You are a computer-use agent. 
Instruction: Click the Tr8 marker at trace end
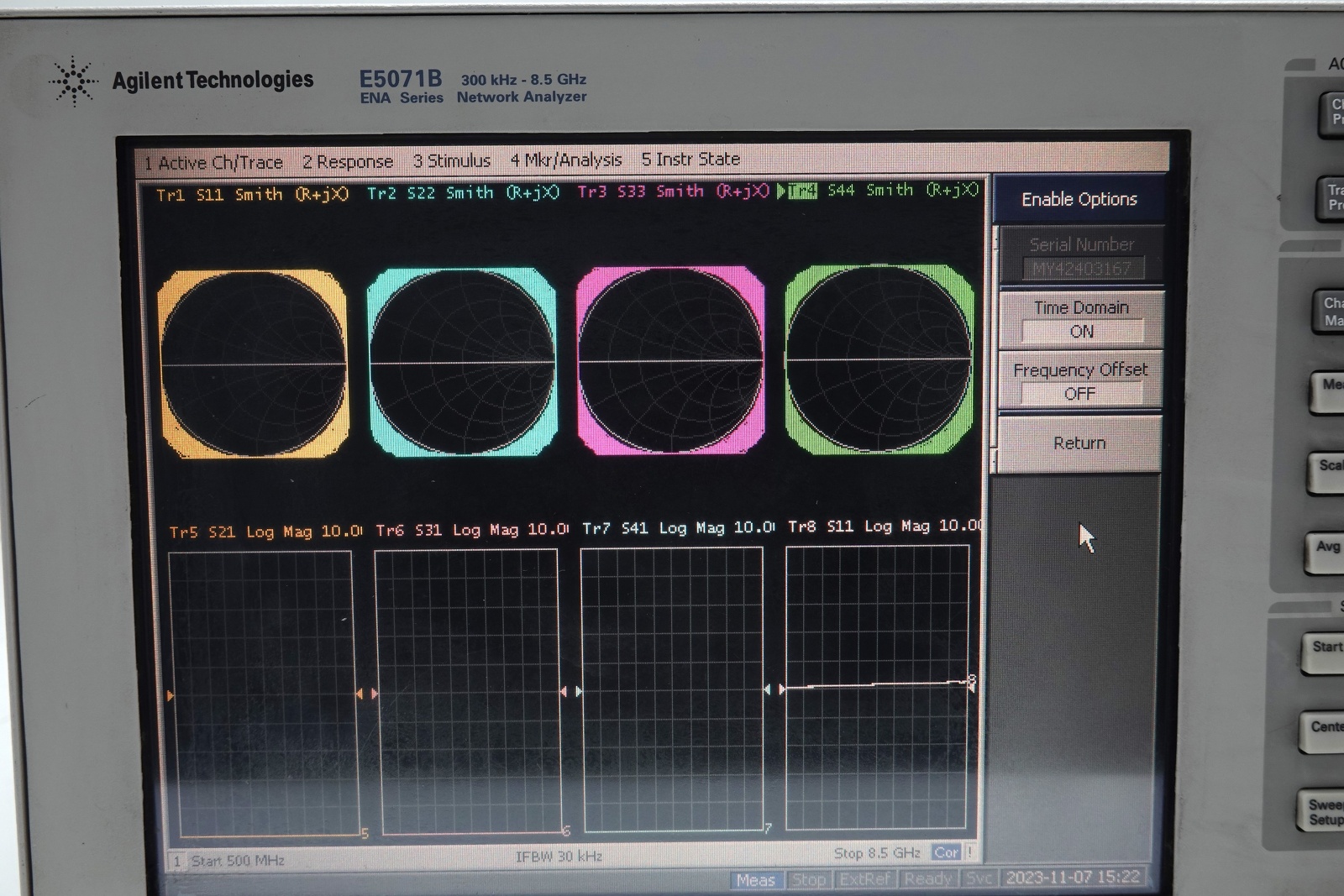(972, 683)
